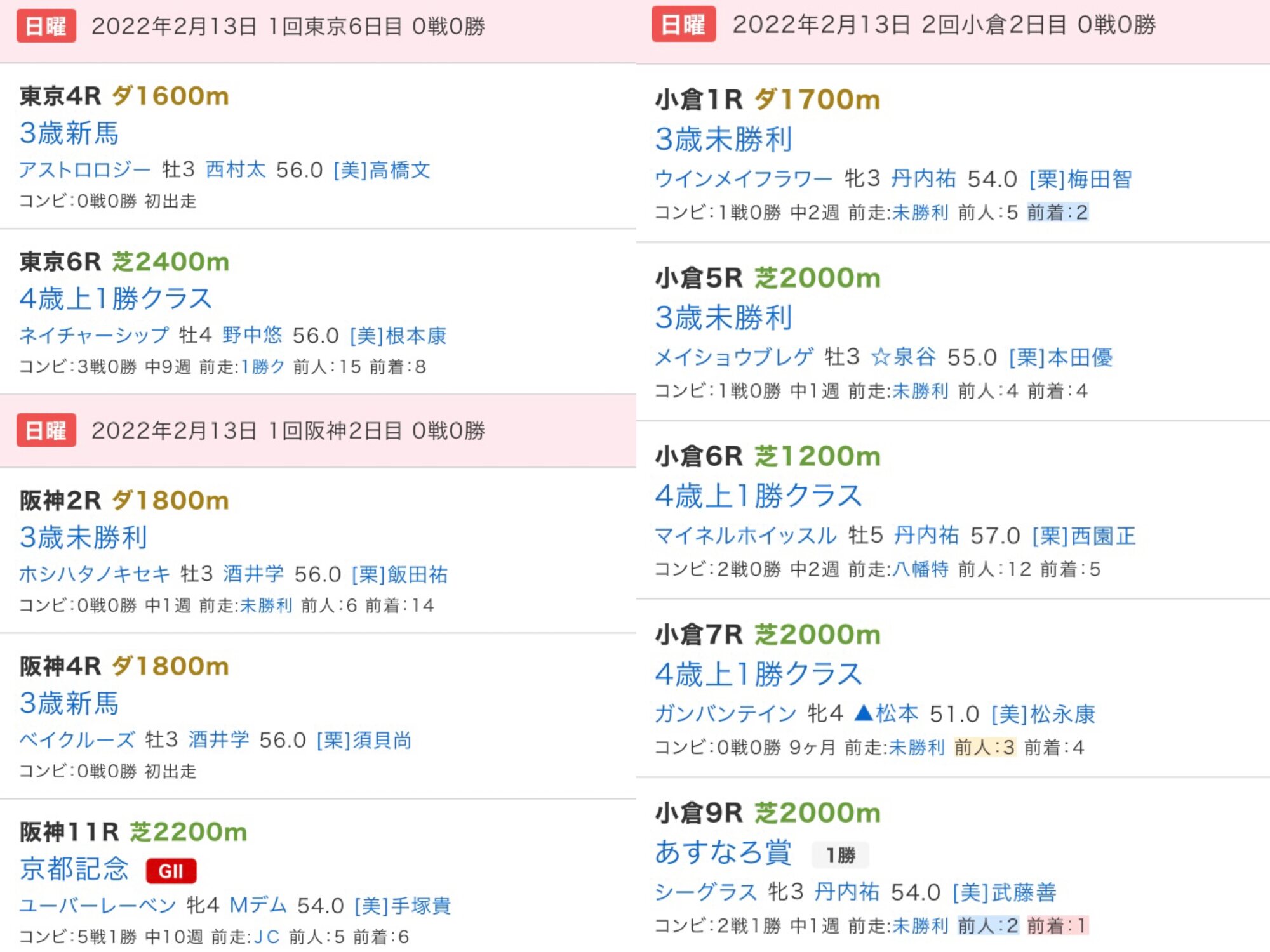Viewport: 1270px width, 952px height.
Task: Click the 日曜 badge beside 2回小倉2日目
Action: point(683,25)
